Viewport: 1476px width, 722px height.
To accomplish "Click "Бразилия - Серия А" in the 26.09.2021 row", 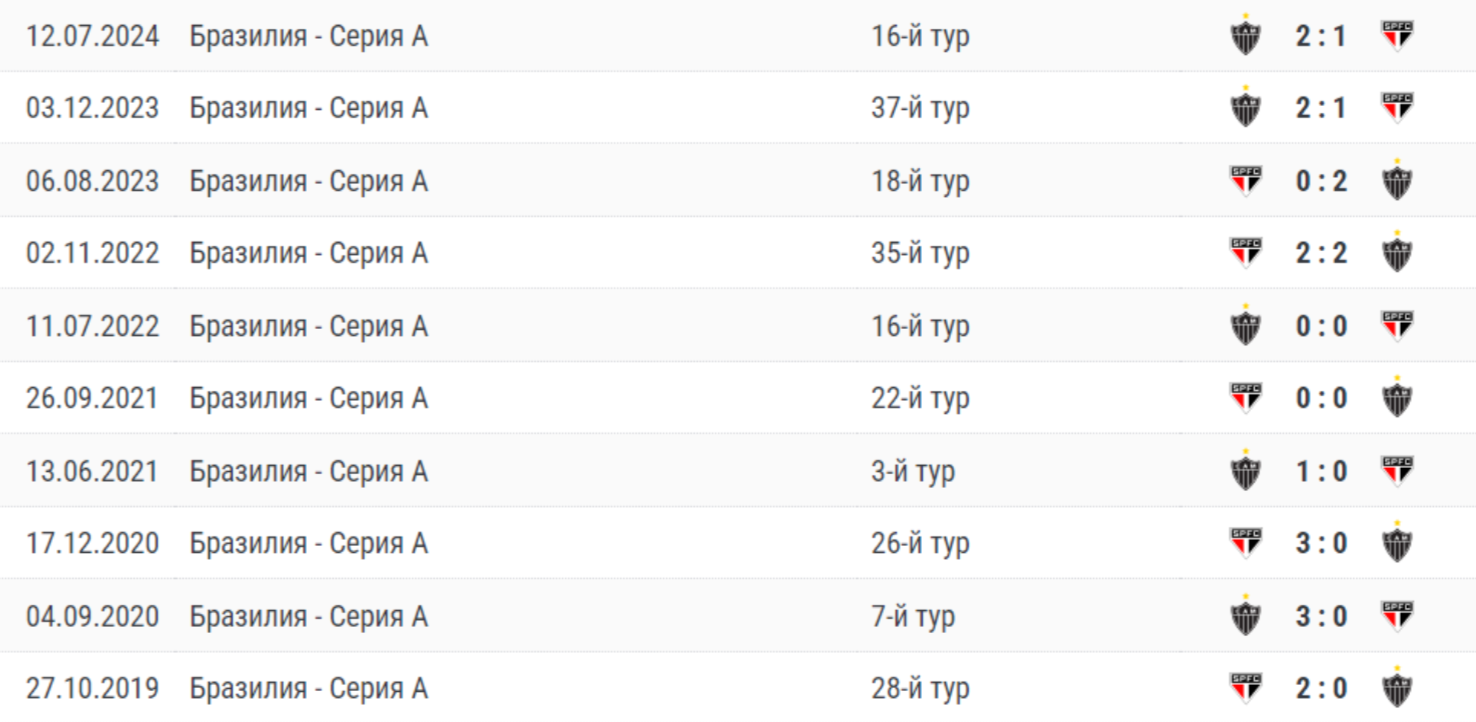I will tap(308, 398).
